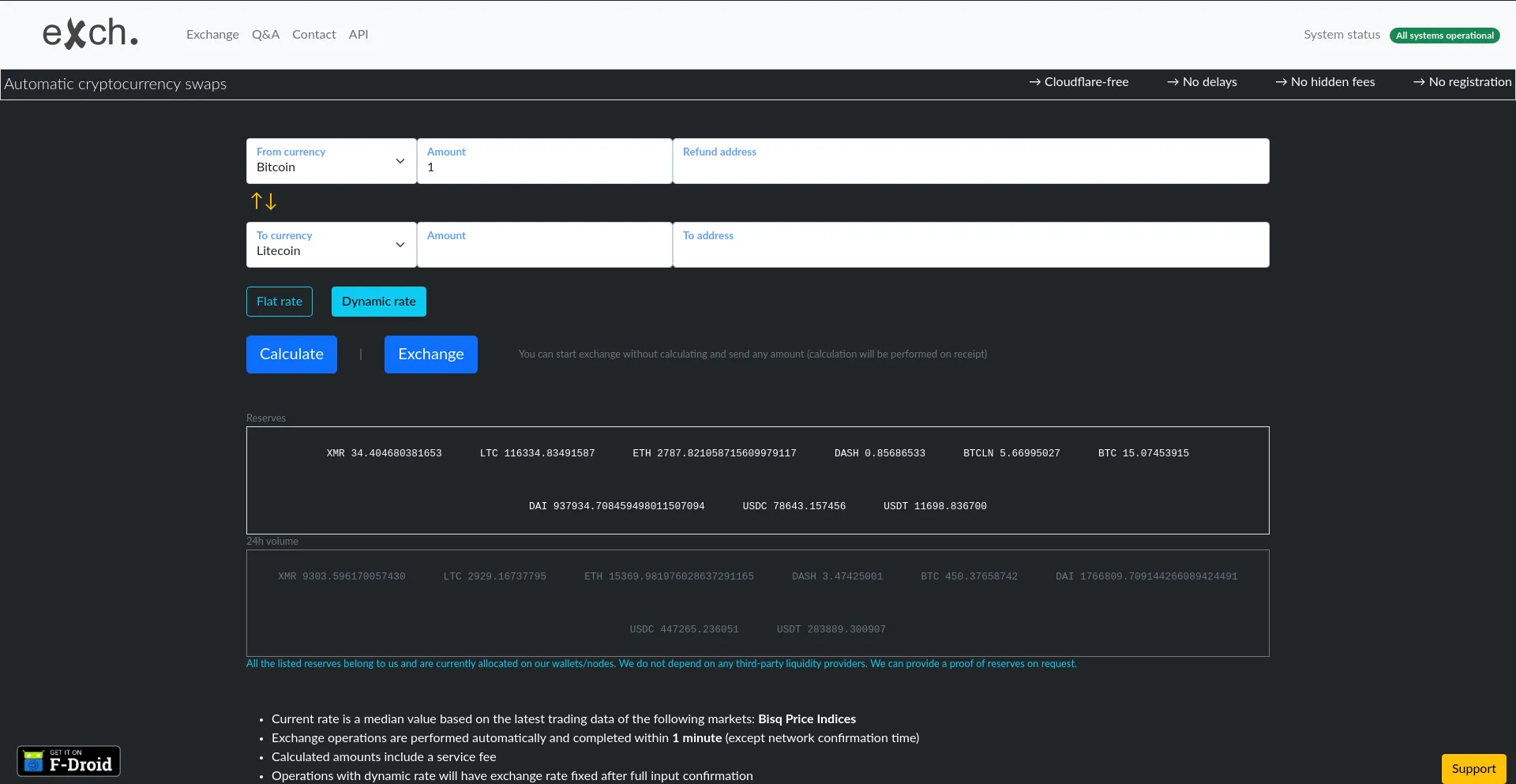Click the BTC 450.37658742 volume

click(970, 576)
